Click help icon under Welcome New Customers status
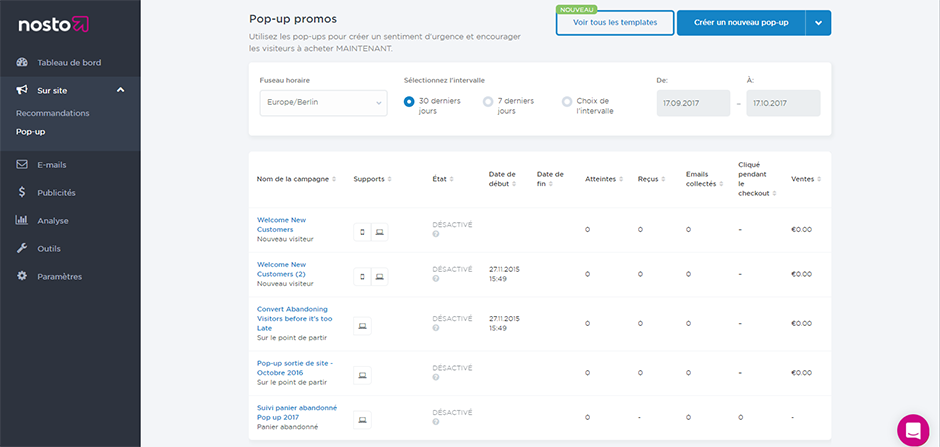This screenshot has width=940, height=447. click(x=436, y=234)
